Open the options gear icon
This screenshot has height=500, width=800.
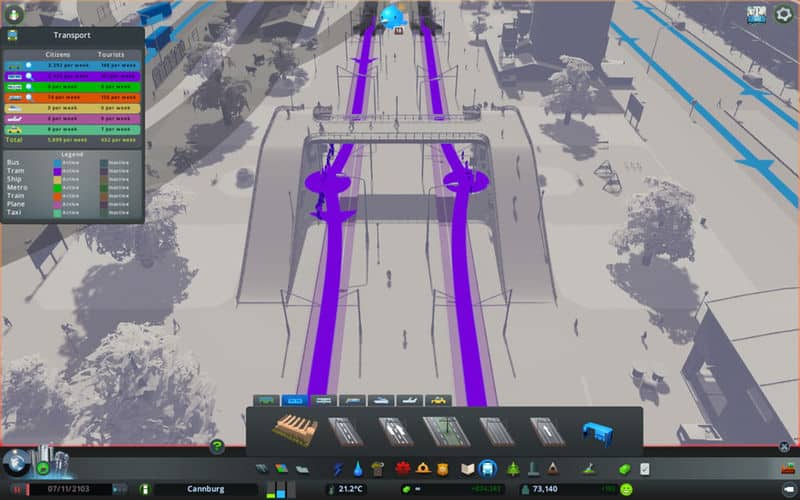tap(783, 14)
